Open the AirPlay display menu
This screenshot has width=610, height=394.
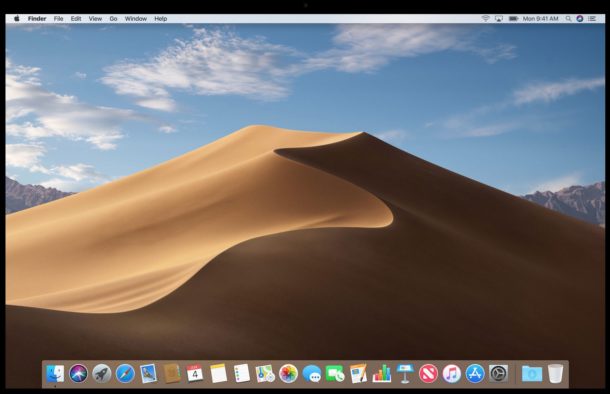[x=499, y=18]
